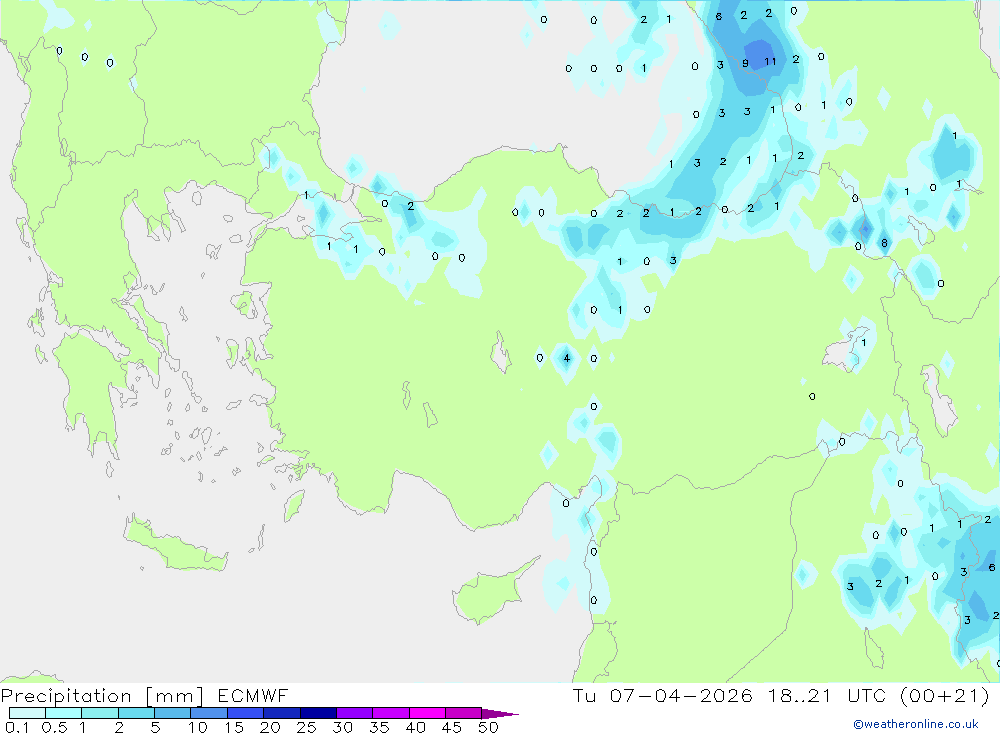Click the 15–20 mm royal blue legend swatch
Image resolution: width=1000 pixels, height=733 pixels.
coord(246,713)
